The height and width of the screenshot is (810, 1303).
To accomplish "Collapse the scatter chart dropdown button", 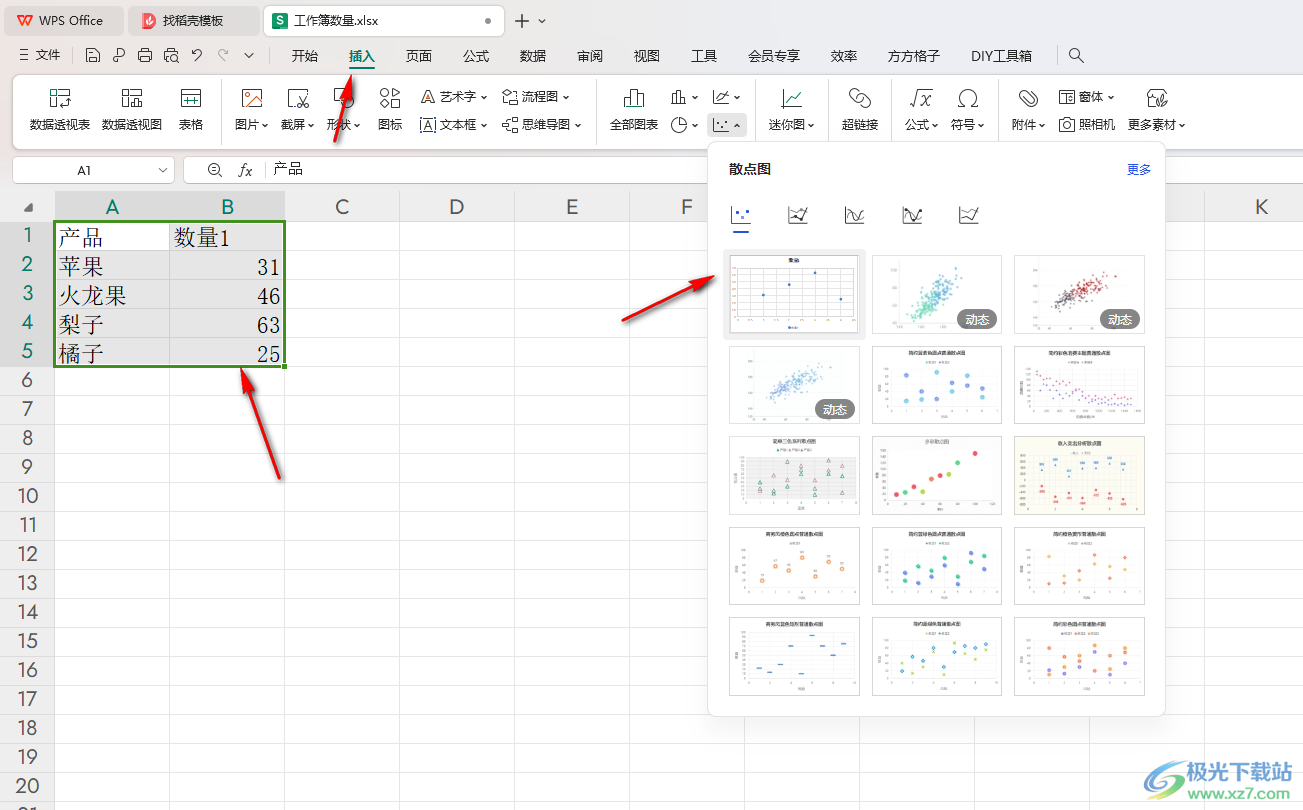I will point(726,125).
